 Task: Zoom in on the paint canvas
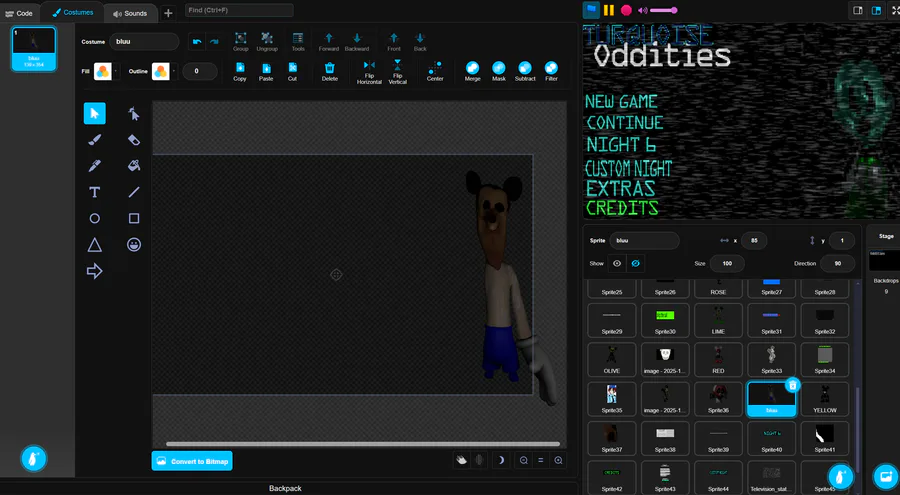[x=558, y=460]
